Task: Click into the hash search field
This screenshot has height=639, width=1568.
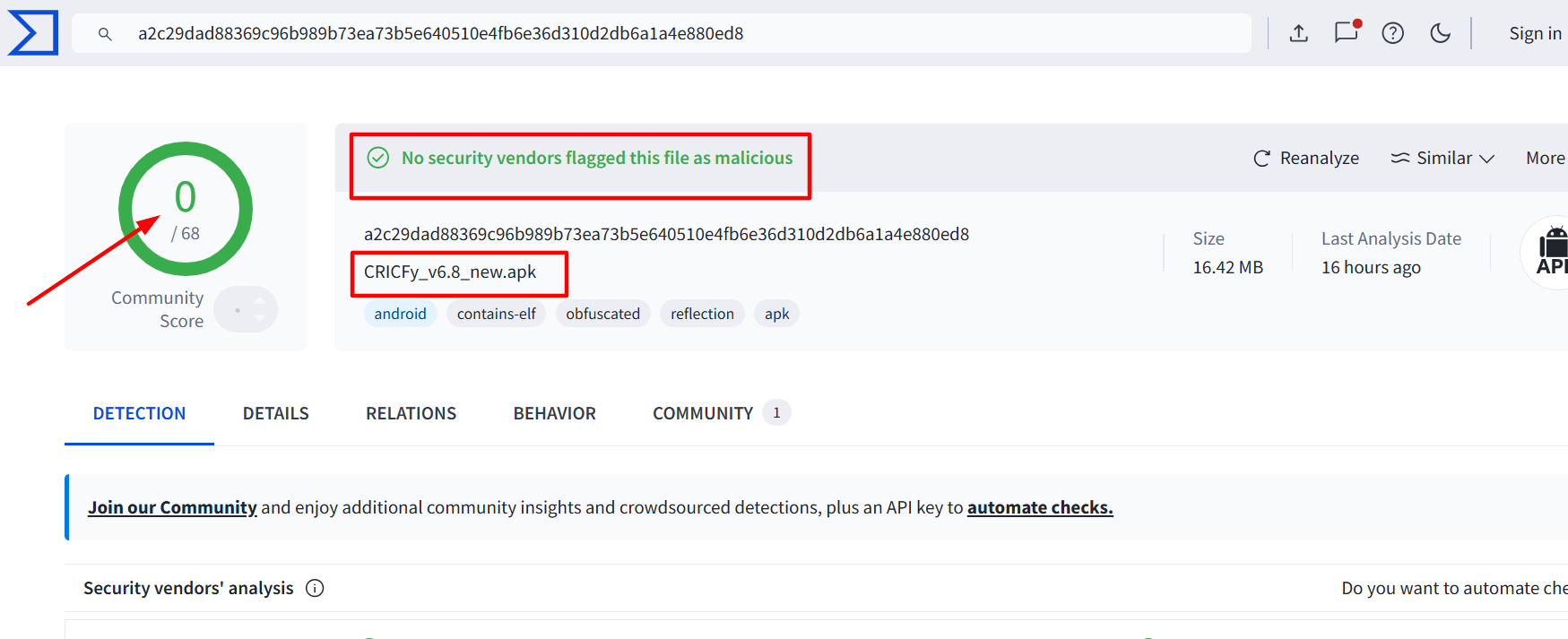Action: 662,33
